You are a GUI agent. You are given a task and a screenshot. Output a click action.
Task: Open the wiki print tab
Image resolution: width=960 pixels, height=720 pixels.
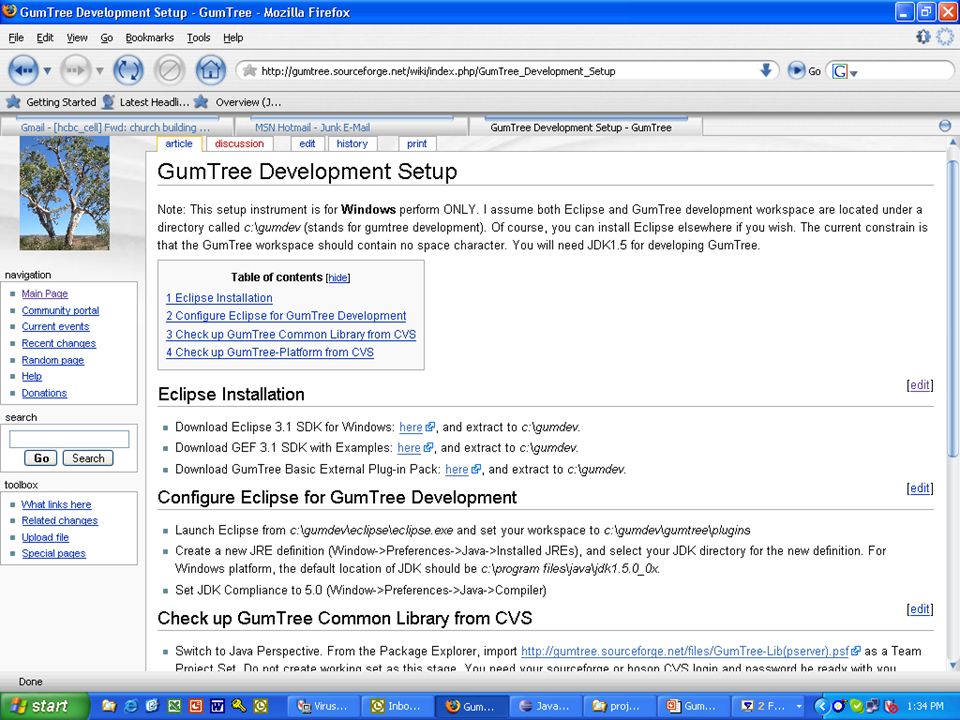pyautogui.click(x=417, y=143)
